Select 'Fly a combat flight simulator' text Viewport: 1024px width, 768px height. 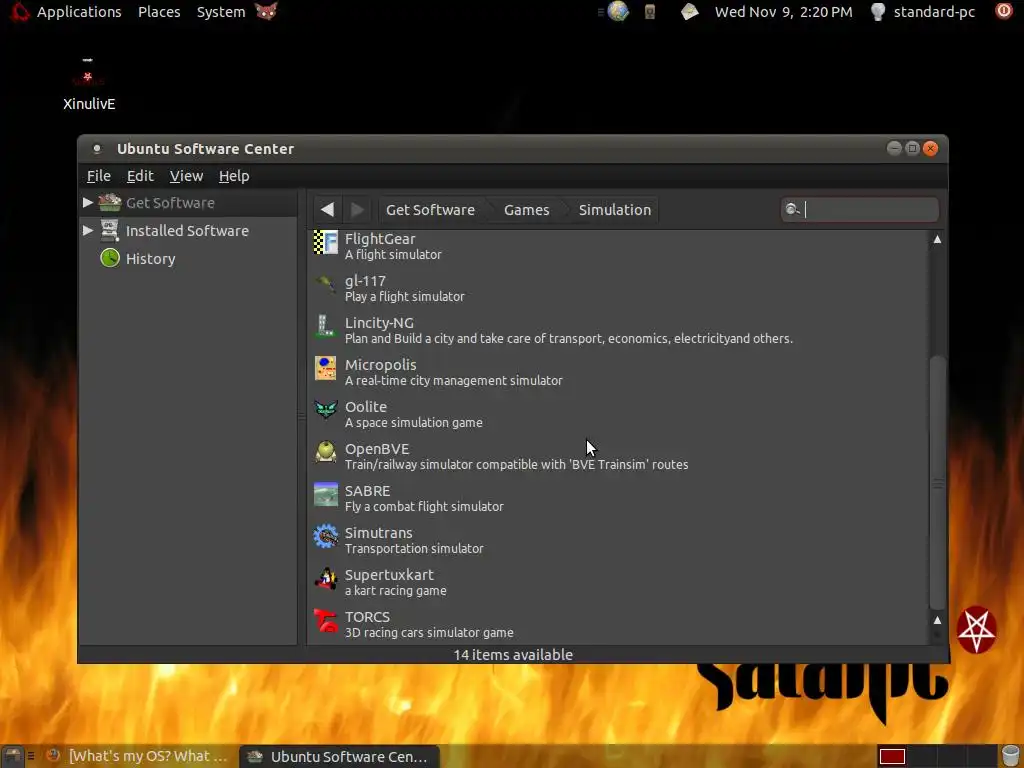tap(424, 506)
